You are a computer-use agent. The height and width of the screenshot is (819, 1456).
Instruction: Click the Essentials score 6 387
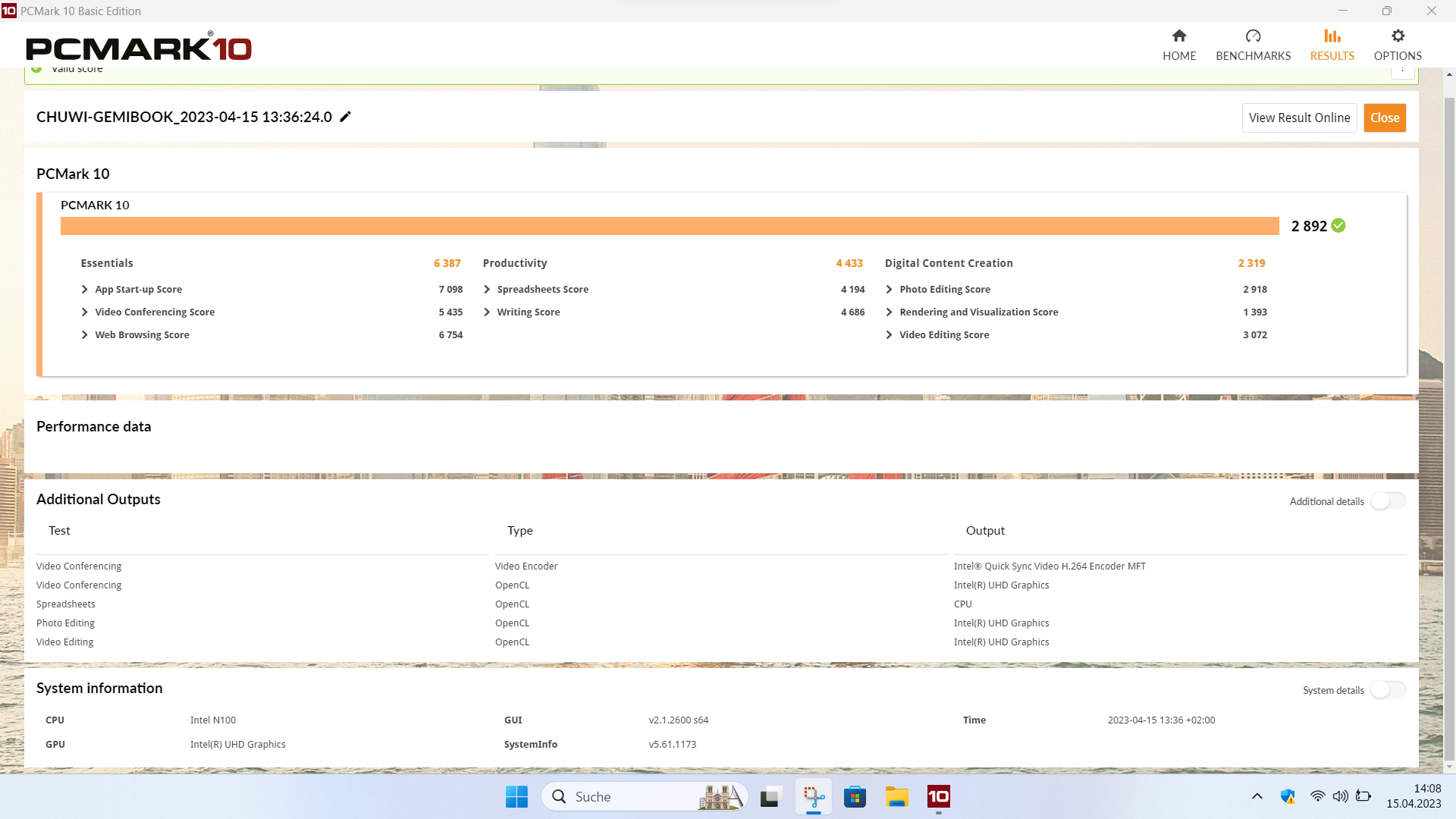(447, 263)
